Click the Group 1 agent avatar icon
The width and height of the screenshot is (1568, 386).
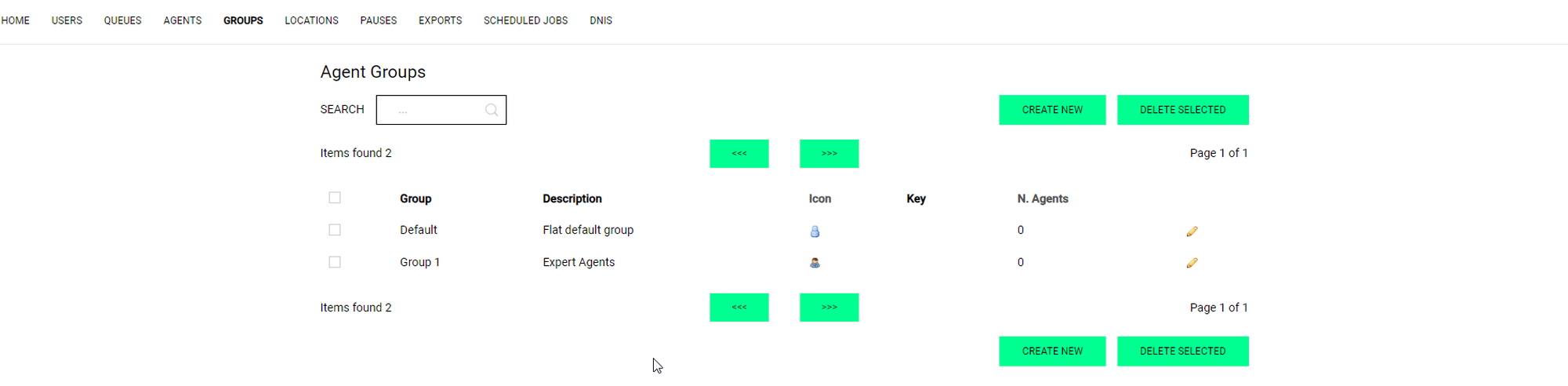[x=815, y=263]
